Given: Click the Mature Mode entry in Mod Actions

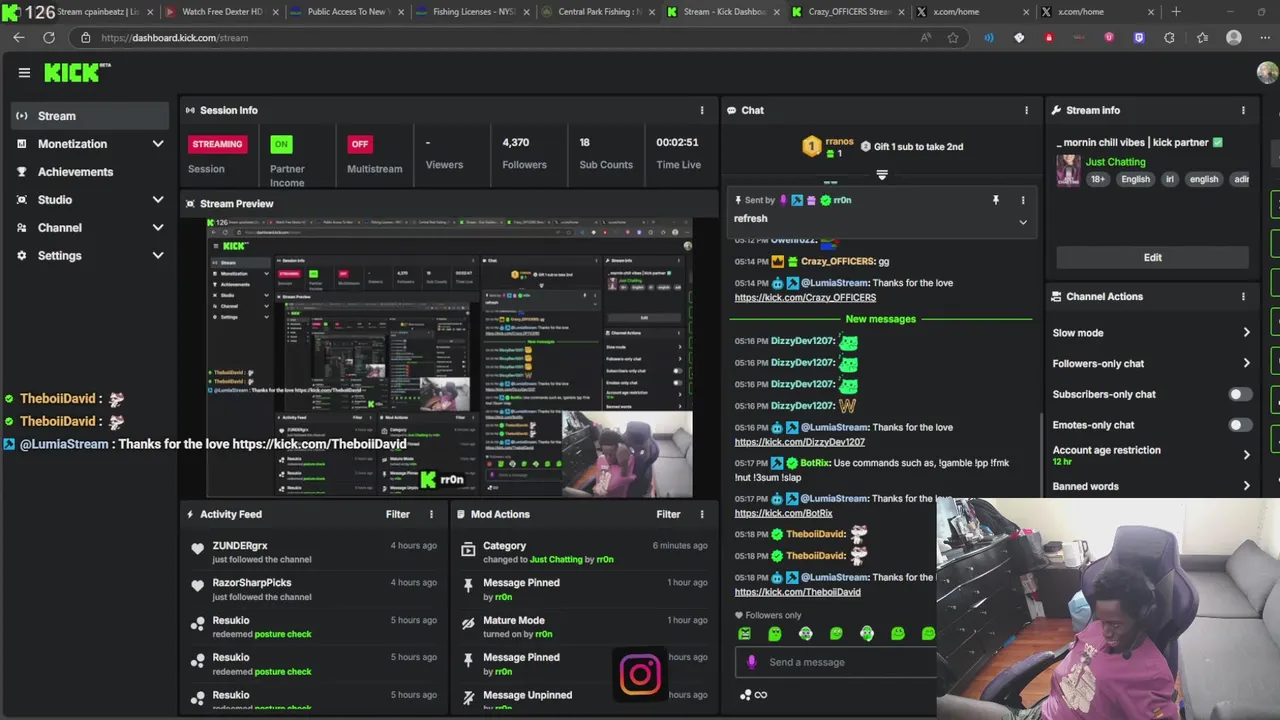Looking at the screenshot, I should pyautogui.click(x=584, y=626).
